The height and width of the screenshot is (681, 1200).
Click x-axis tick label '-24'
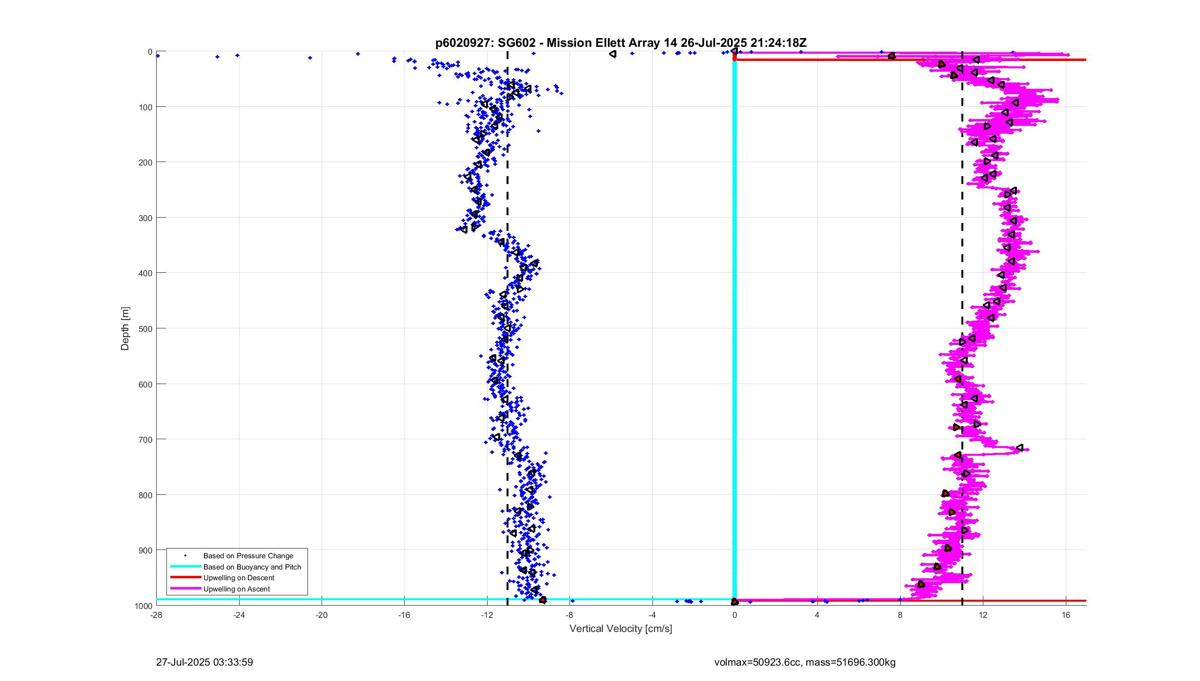(239, 615)
